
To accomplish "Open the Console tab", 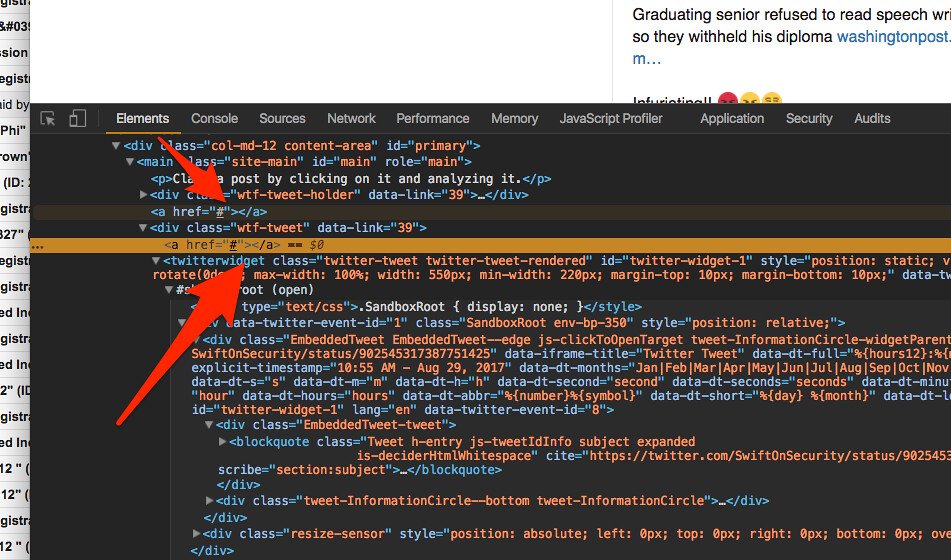I will pos(214,118).
